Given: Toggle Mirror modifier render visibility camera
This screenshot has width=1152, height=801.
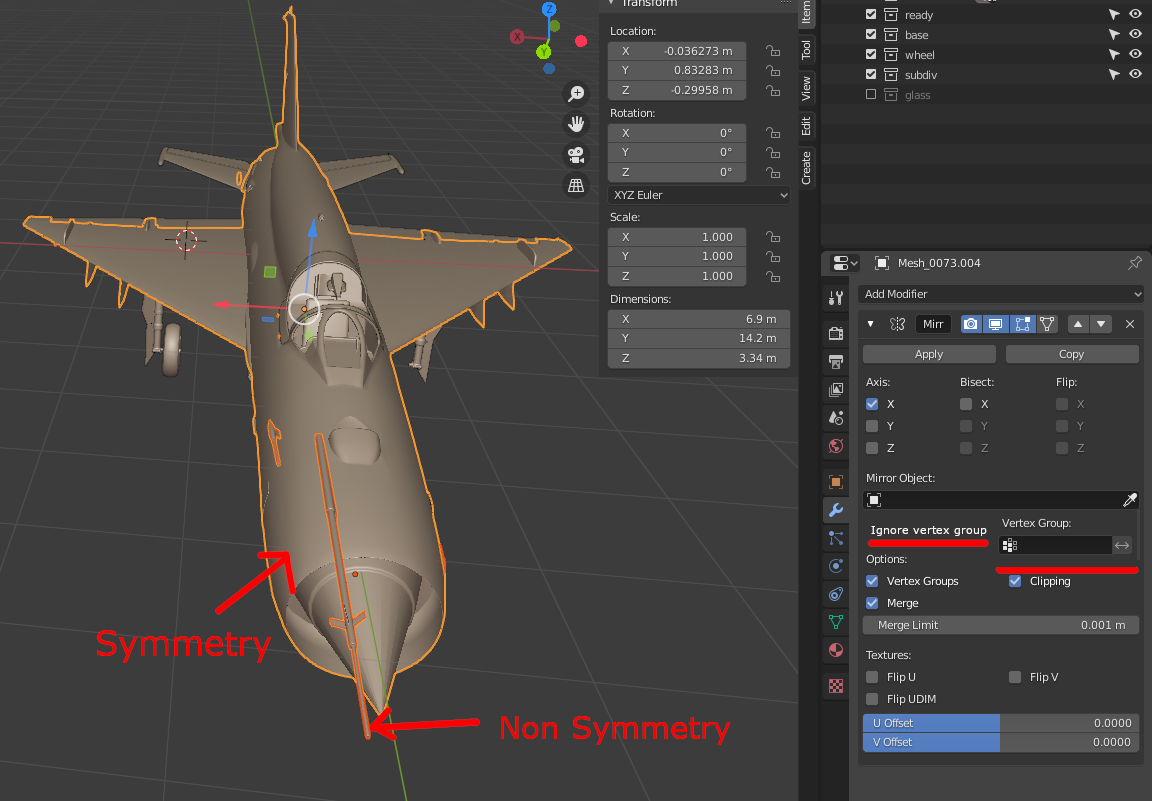Looking at the screenshot, I should 971,324.
